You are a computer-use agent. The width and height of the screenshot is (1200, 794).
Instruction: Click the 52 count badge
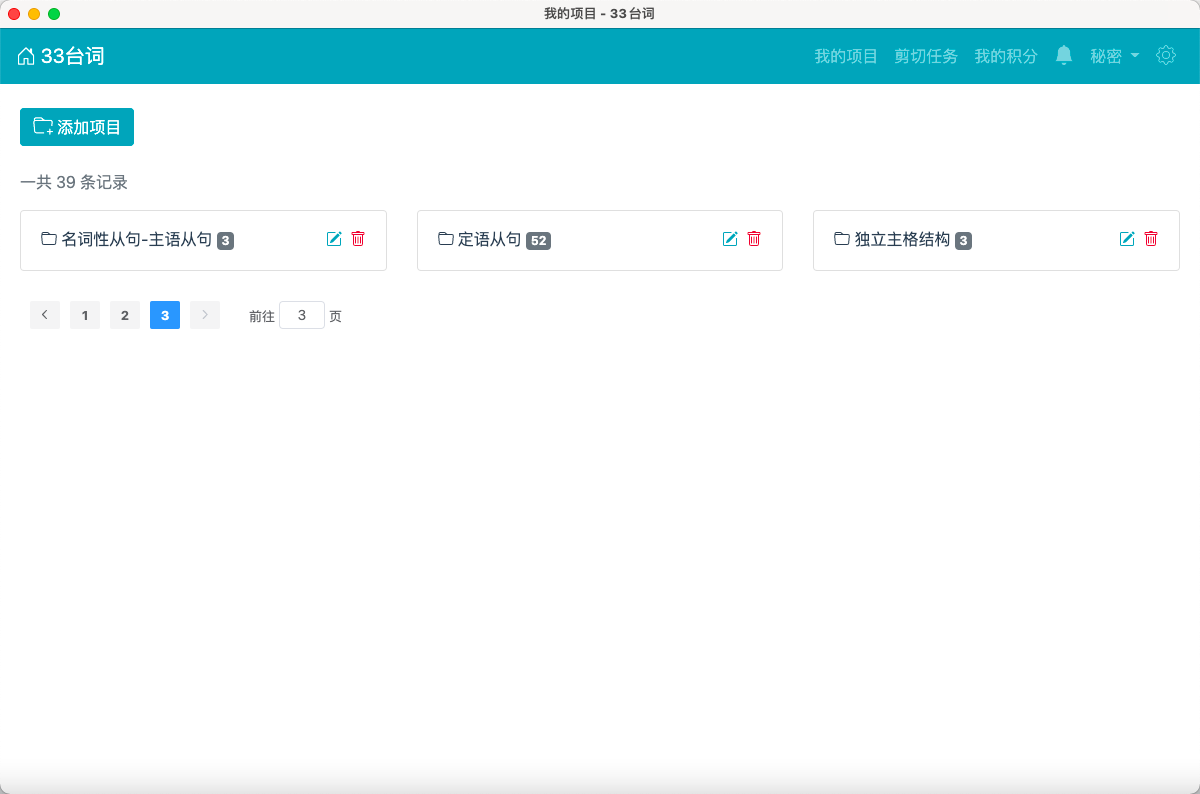(x=539, y=240)
